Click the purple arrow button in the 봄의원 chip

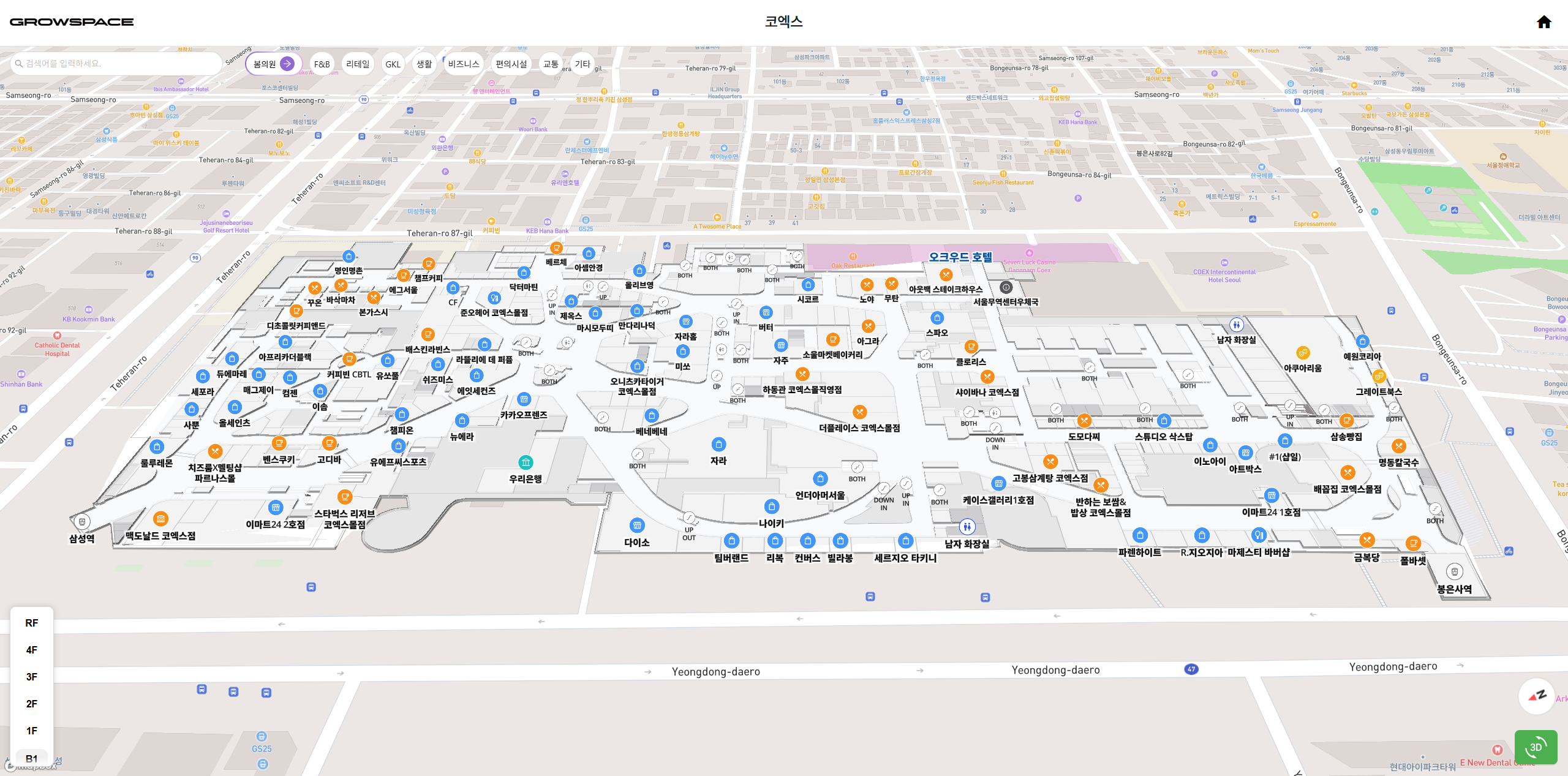[x=287, y=63]
